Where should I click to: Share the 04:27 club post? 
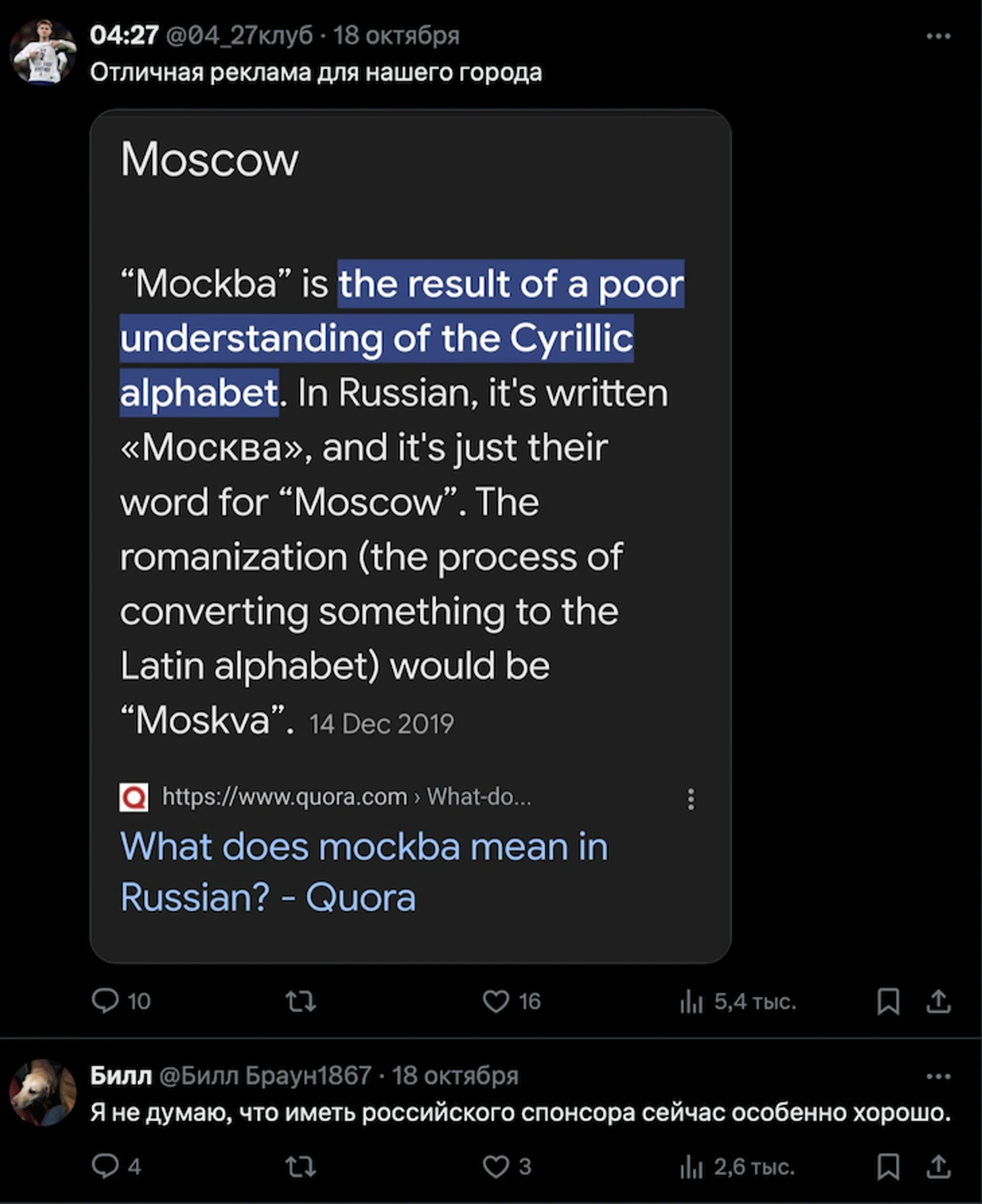click(x=938, y=1002)
